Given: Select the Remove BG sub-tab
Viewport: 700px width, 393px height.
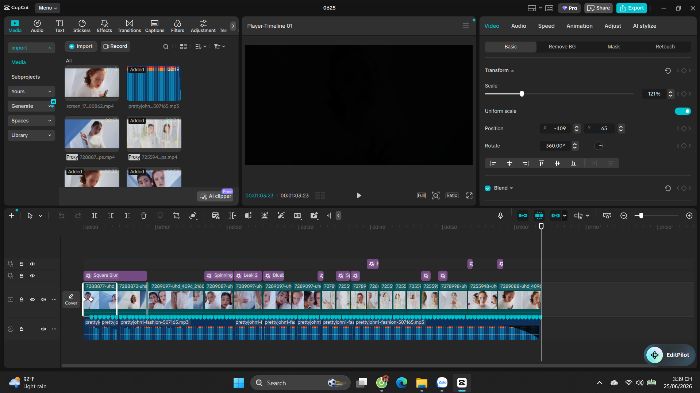Looking at the screenshot, I should [x=562, y=47].
